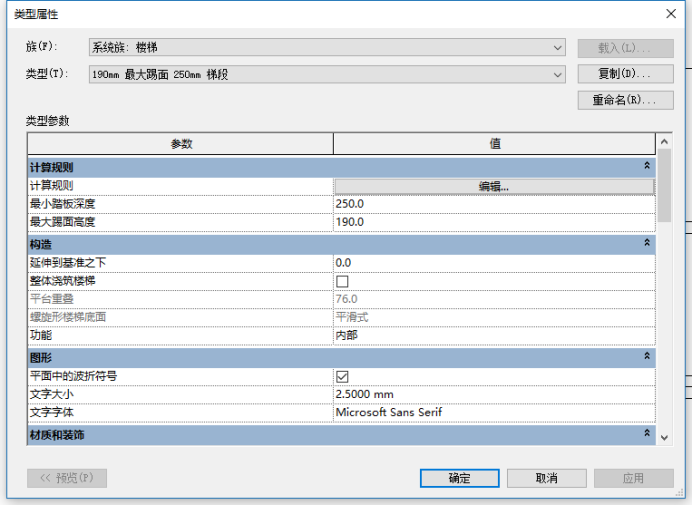
Task: Open the 族 family dropdown
Action: [x=327, y=47]
